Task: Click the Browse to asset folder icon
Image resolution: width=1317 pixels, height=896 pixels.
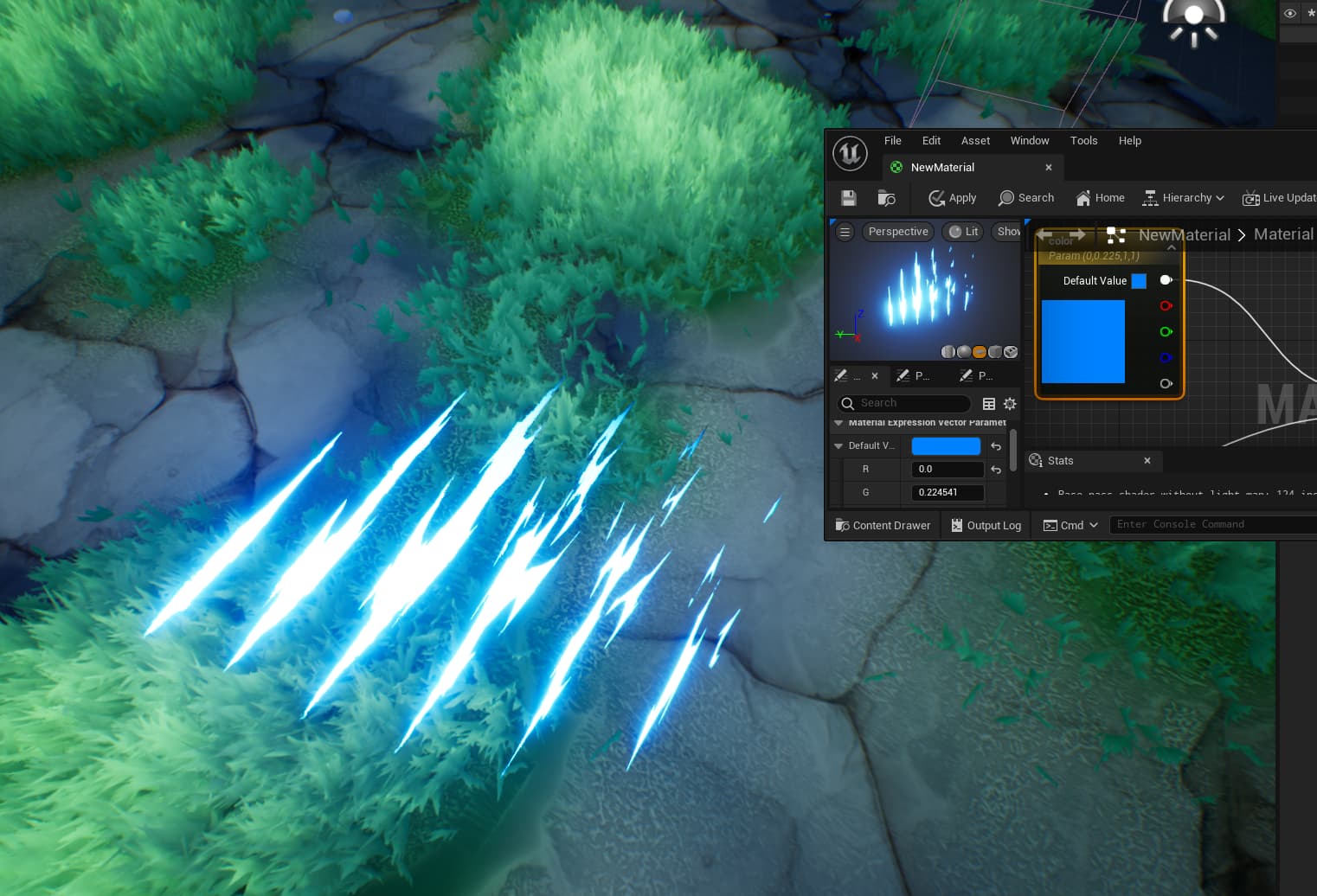Action: [886, 198]
